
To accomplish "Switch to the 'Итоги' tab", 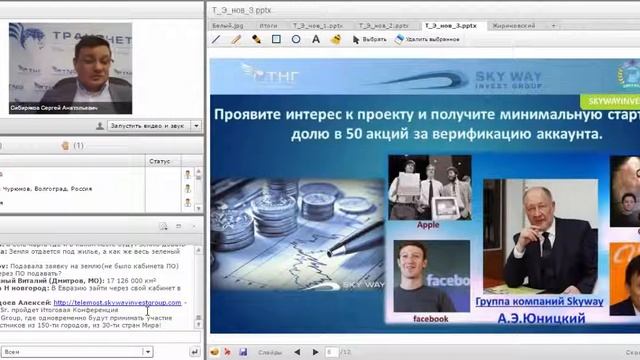I will [268, 26].
